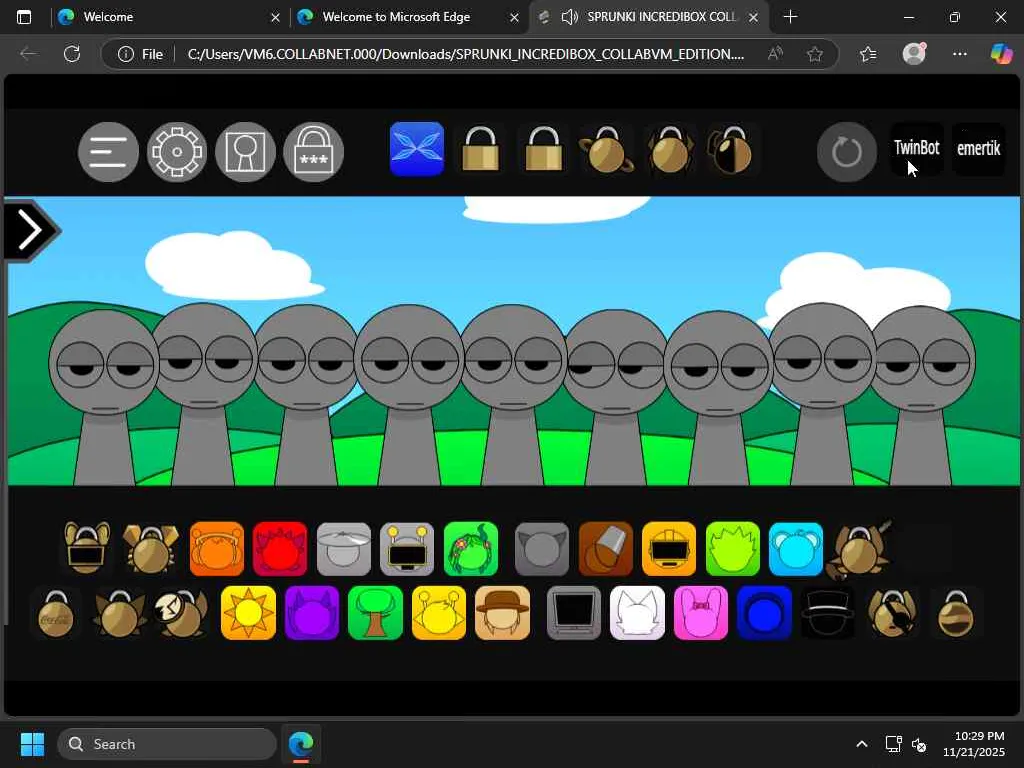The width and height of the screenshot is (1024, 768).
Task: Click the fifth gray singer in the lineup
Action: point(513,394)
